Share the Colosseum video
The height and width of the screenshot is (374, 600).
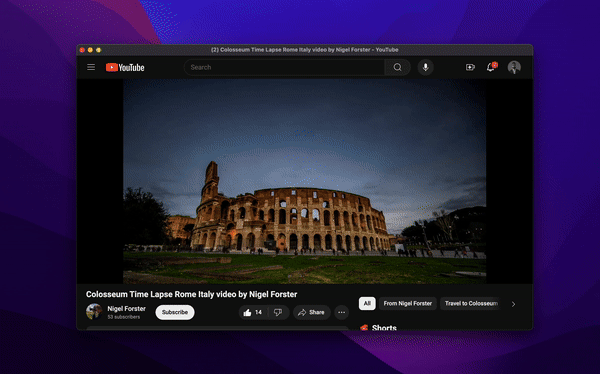(x=311, y=312)
